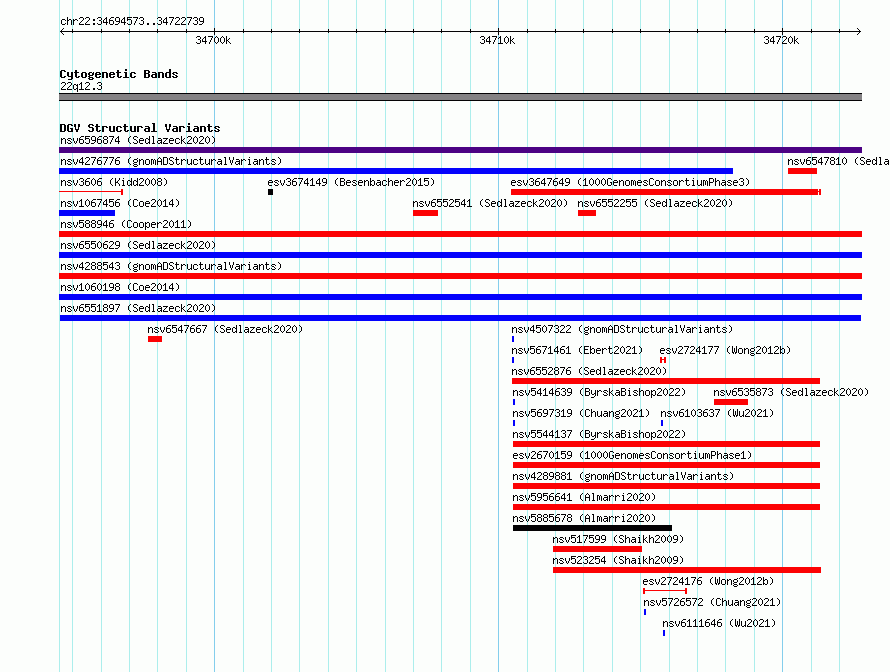This screenshot has width=890, height=672.
Task: Click the red nsv523254 variant bar
Action: [x=687, y=570]
